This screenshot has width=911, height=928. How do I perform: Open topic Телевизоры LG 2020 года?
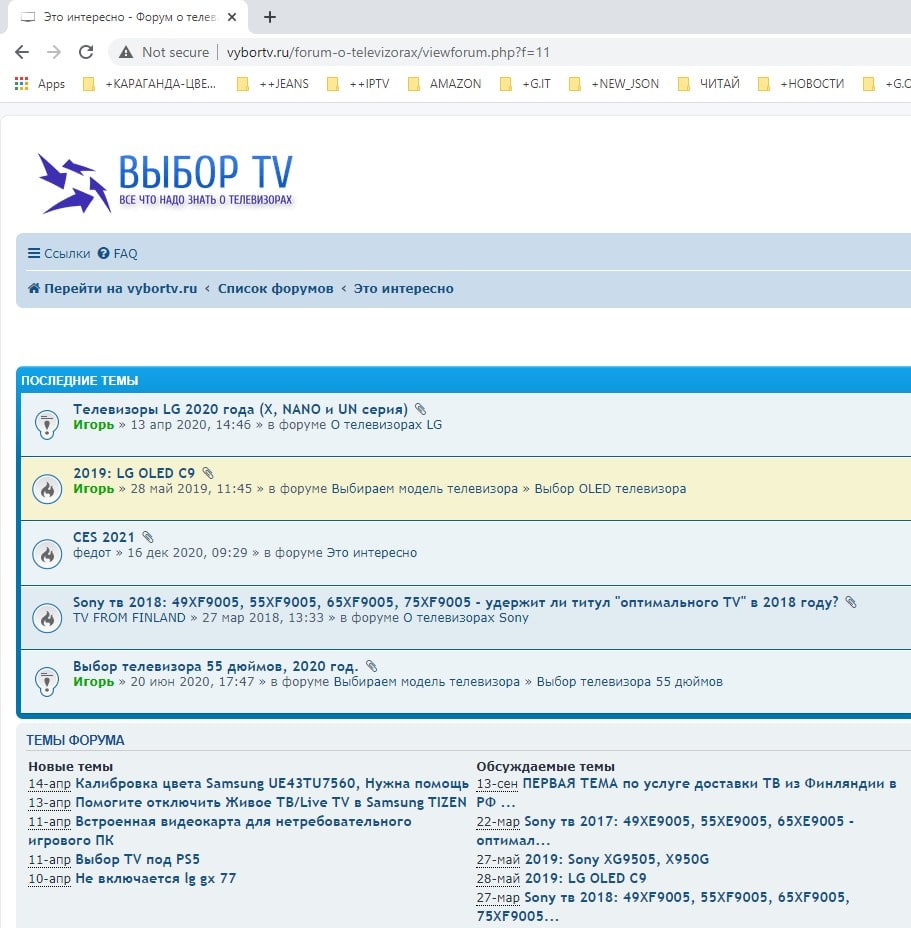tap(240, 409)
